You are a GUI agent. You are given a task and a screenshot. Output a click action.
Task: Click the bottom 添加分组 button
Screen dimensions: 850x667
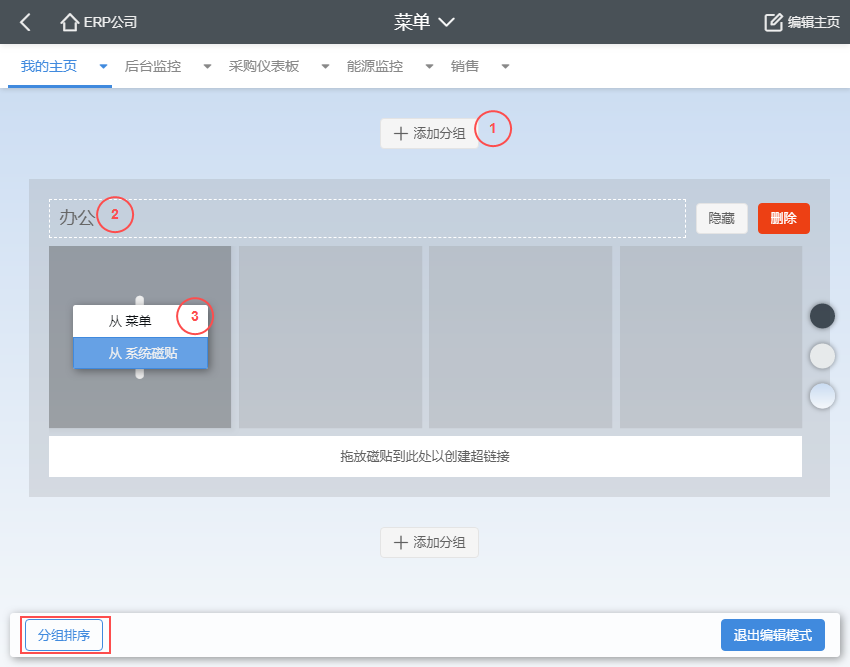(x=429, y=542)
